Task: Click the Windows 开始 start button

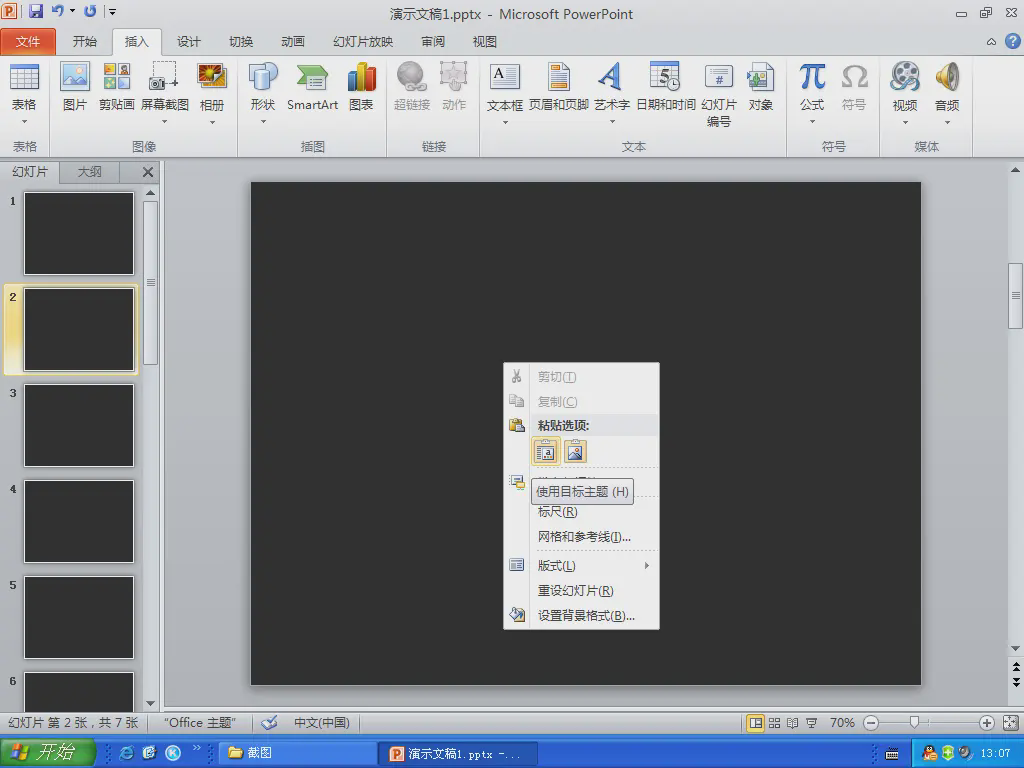Action: pyautogui.click(x=47, y=753)
